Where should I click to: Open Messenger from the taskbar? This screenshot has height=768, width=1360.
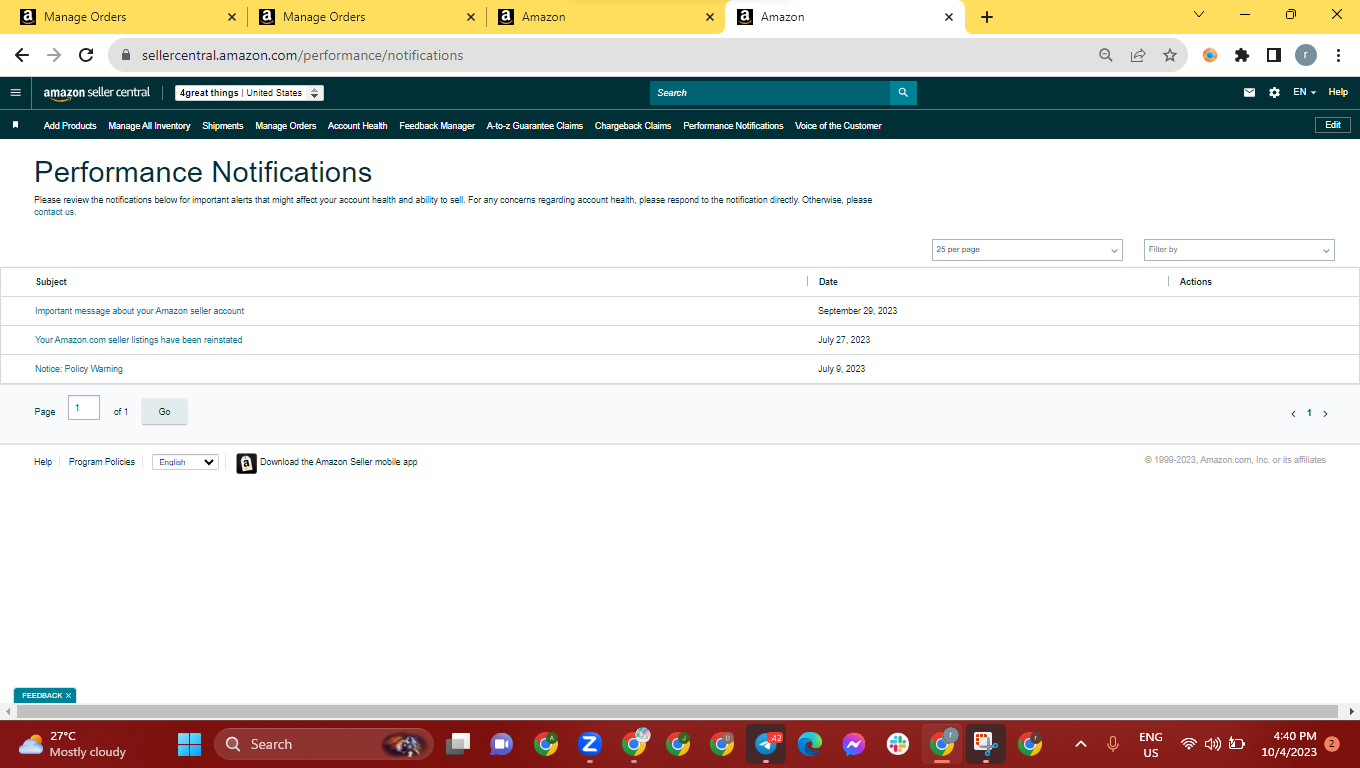853,744
